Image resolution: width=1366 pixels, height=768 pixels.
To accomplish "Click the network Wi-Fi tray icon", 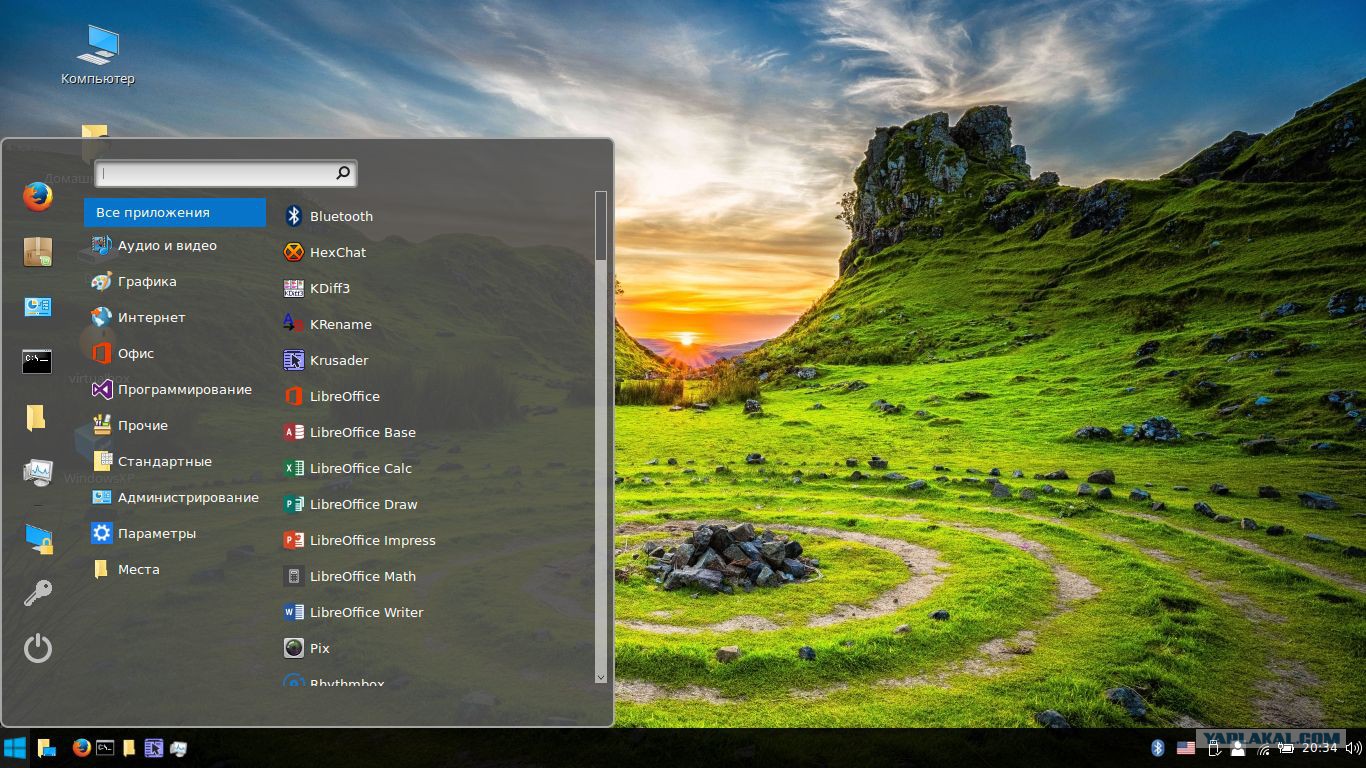I will pos(1263,748).
